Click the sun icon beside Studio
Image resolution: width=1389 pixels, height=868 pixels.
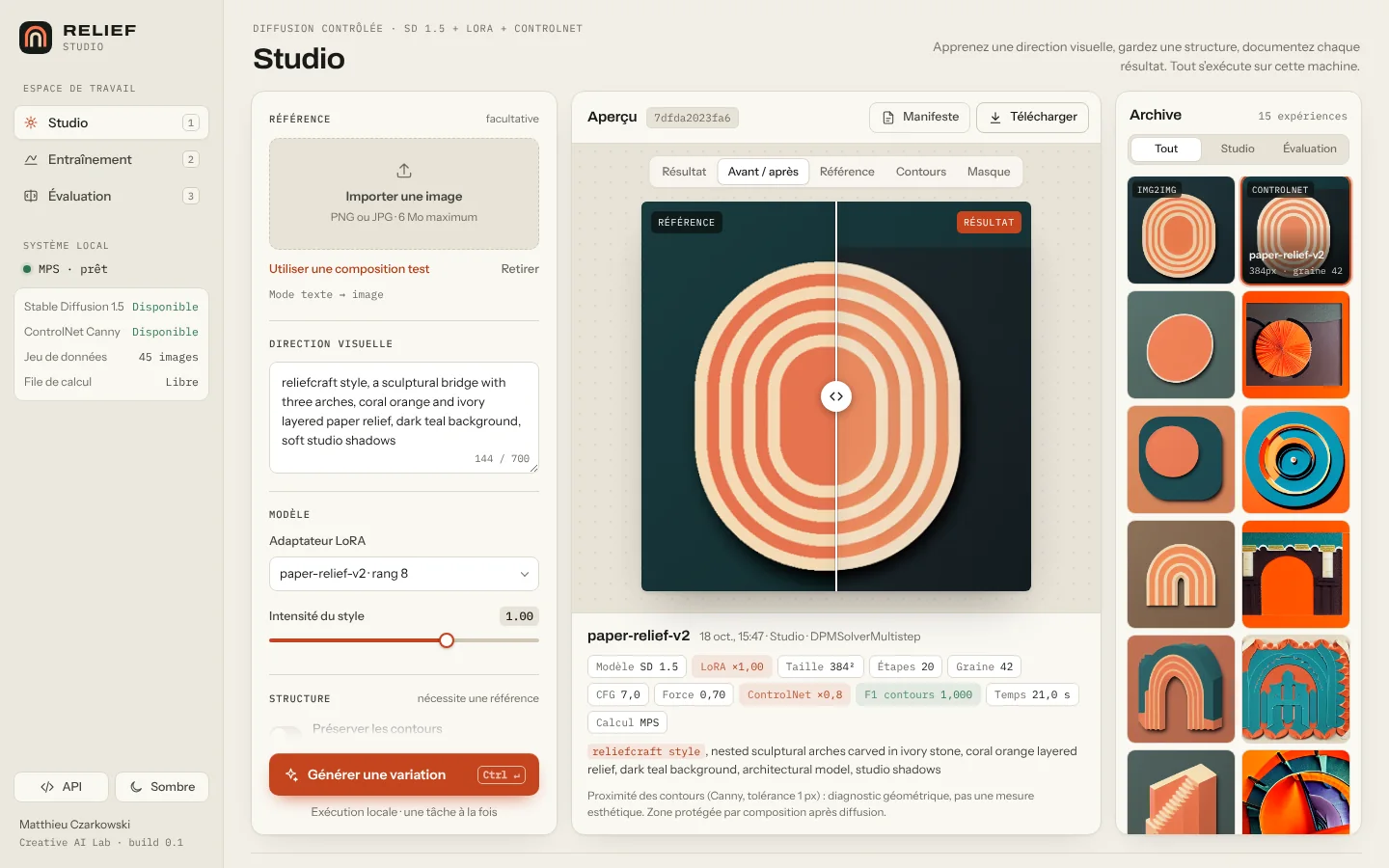click(31, 122)
